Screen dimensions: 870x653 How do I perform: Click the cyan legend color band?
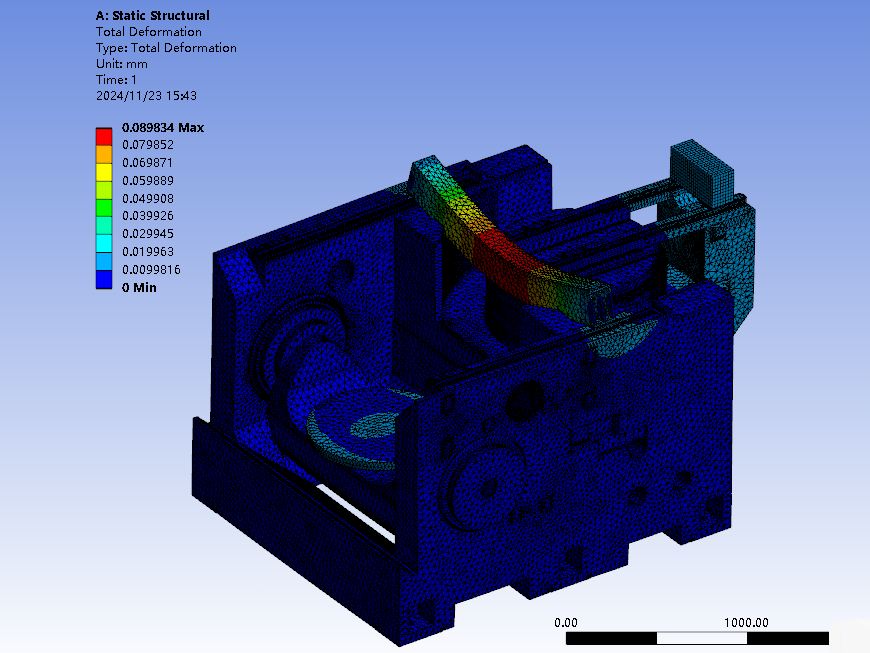pyautogui.click(x=104, y=243)
